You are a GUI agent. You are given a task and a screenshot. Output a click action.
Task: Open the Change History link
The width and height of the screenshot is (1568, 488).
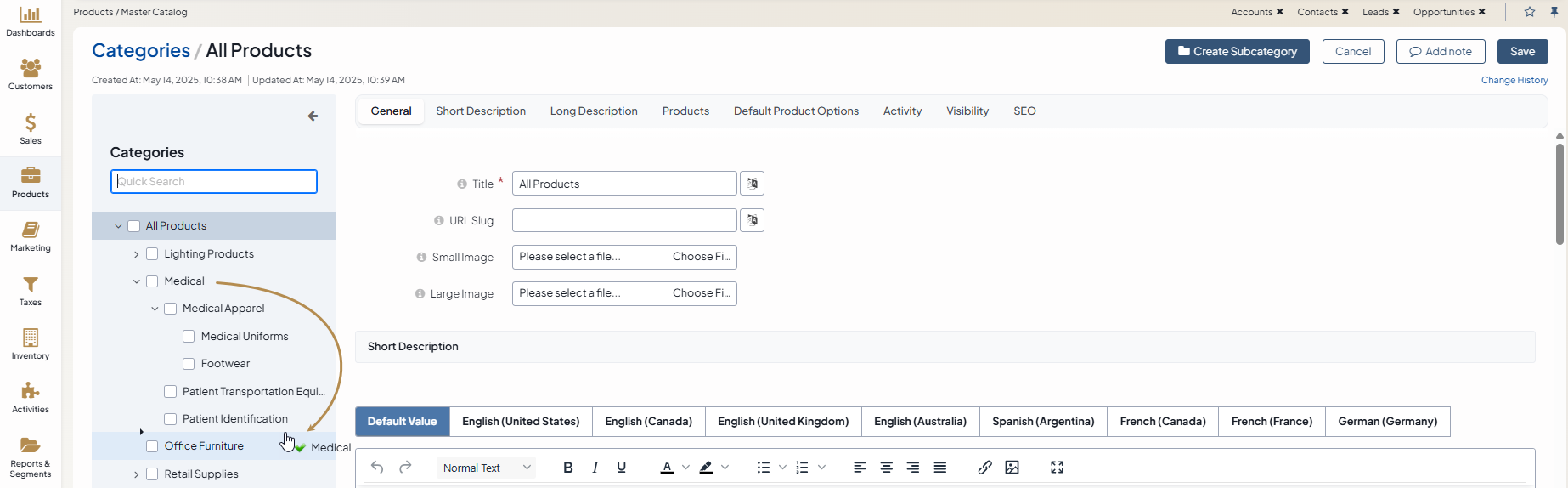(1514, 80)
